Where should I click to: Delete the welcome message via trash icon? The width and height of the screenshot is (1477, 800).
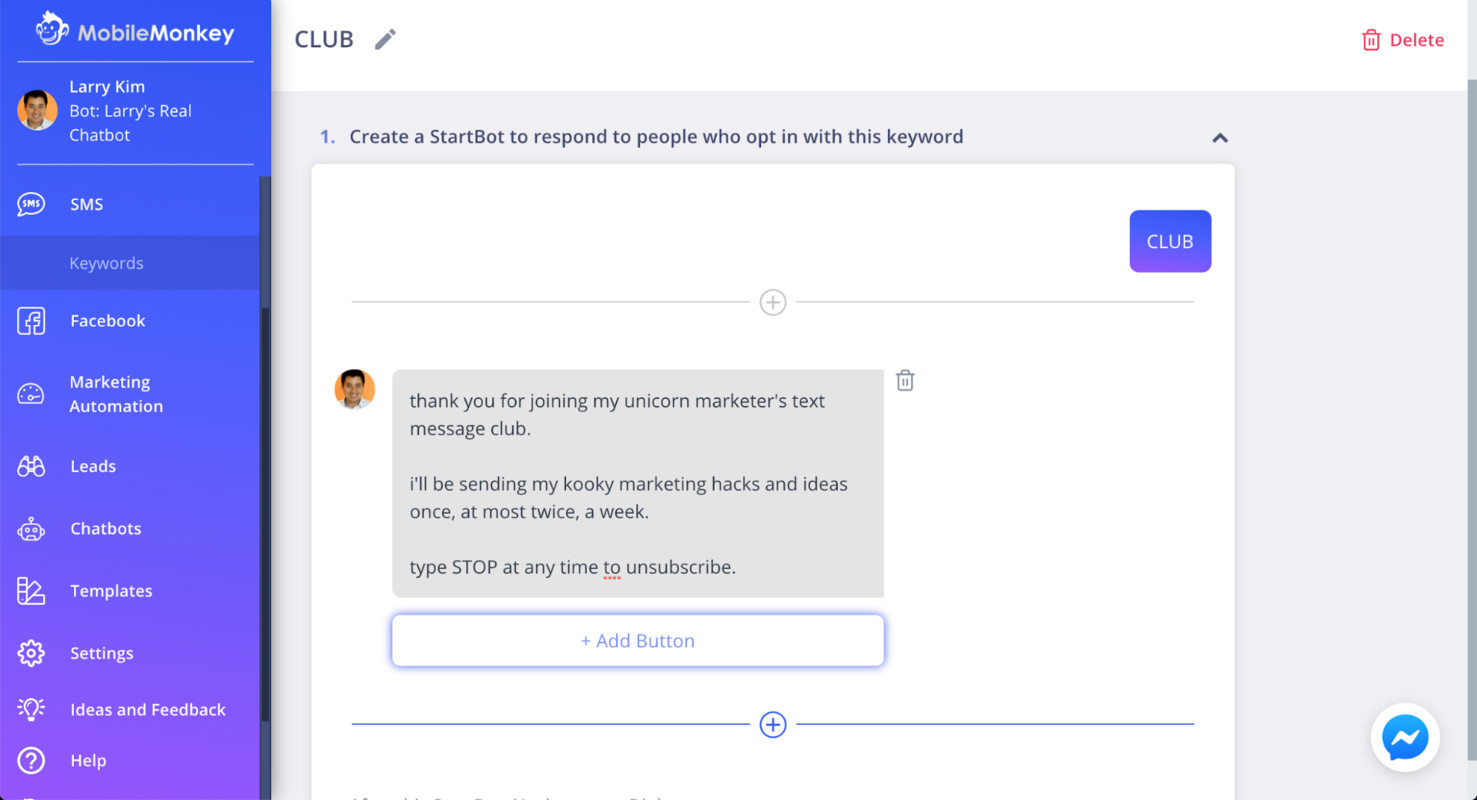tap(905, 380)
